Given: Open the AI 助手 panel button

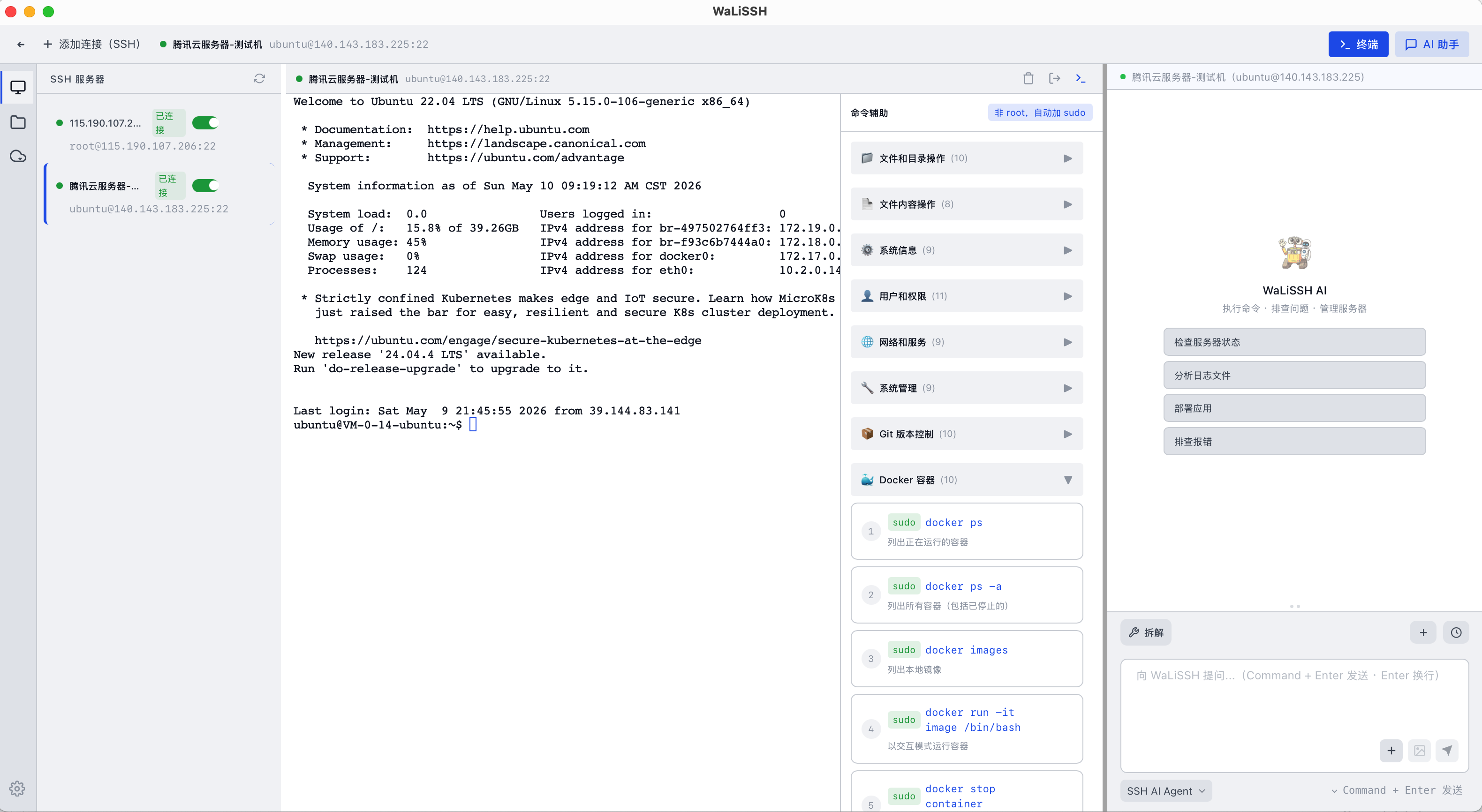Looking at the screenshot, I should pyautogui.click(x=1431, y=44).
